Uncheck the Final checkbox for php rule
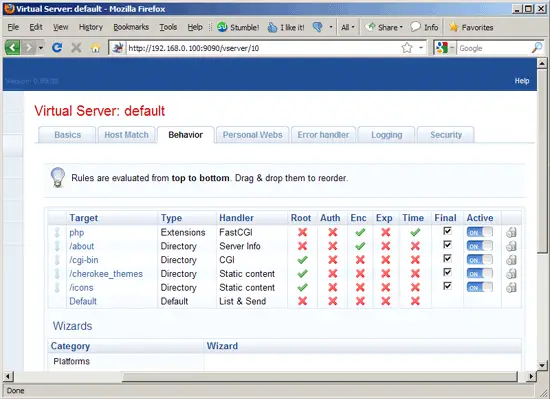This screenshot has width=550, height=399. pyautogui.click(x=447, y=231)
